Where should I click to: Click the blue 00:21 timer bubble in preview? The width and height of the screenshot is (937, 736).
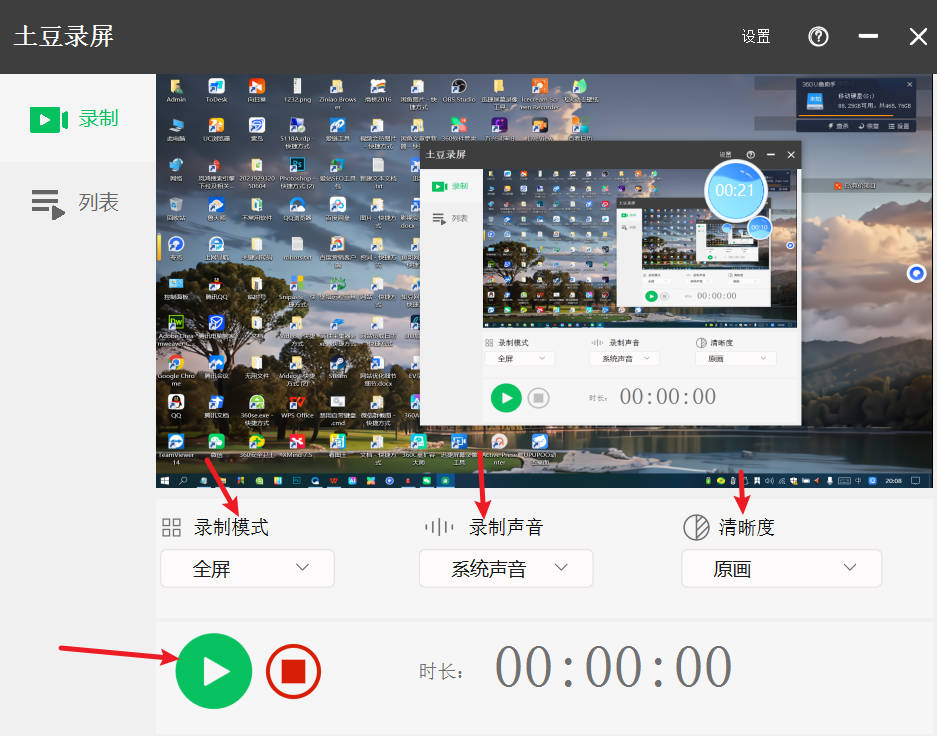[735, 189]
